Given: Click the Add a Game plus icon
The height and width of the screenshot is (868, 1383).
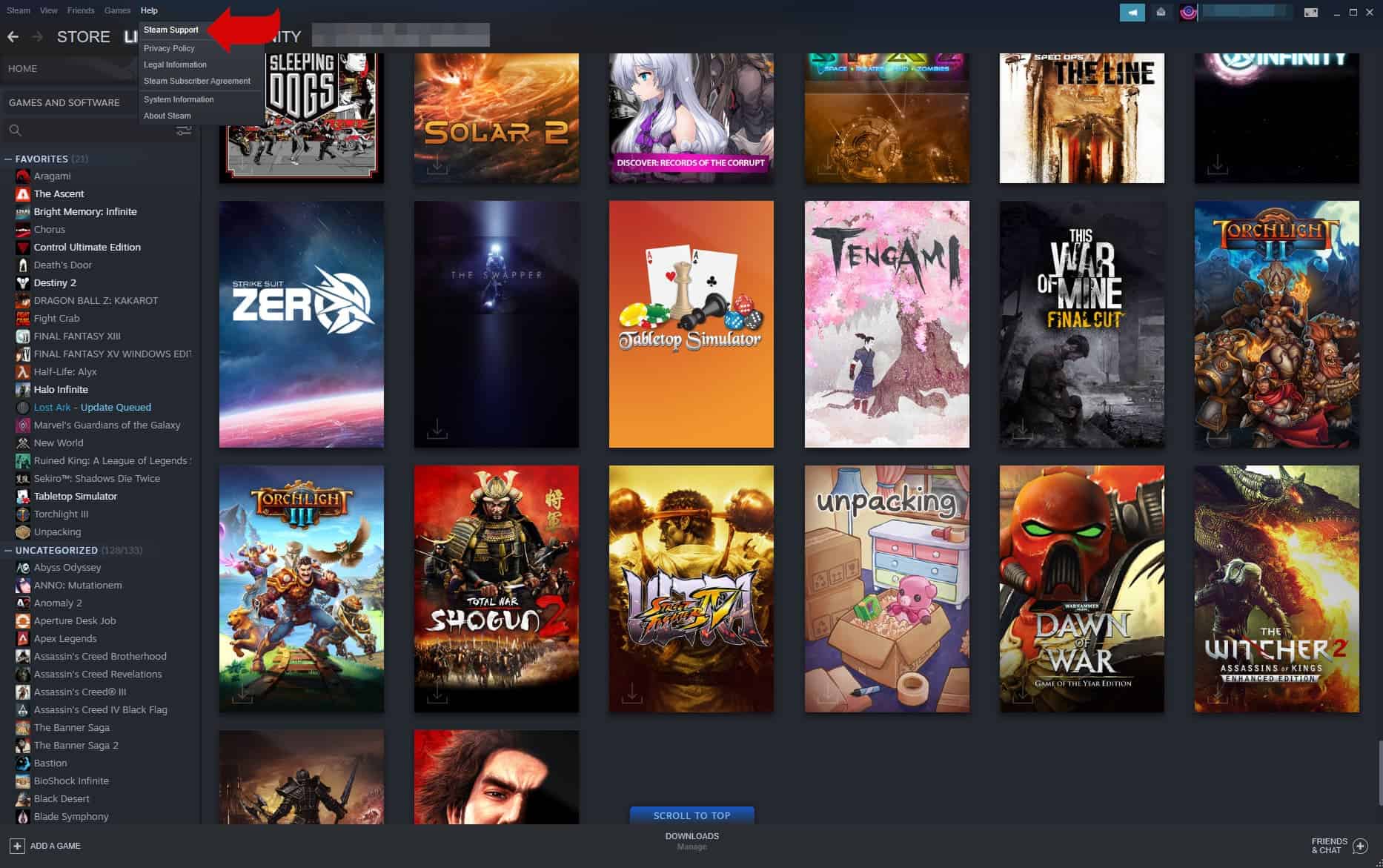Looking at the screenshot, I should pos(17,846).
